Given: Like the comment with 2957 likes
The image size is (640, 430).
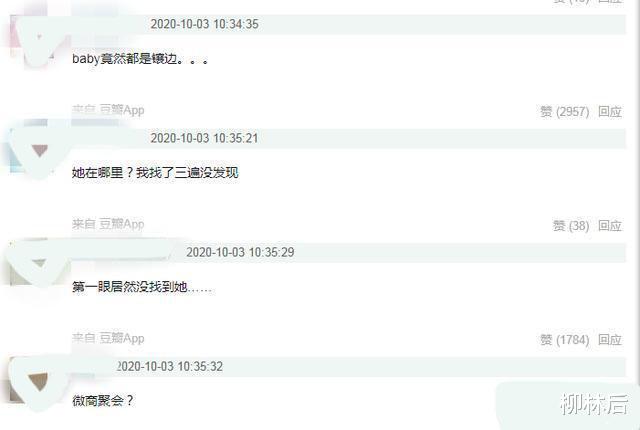Looking at the screenshot, I should (x=564, y=111).
